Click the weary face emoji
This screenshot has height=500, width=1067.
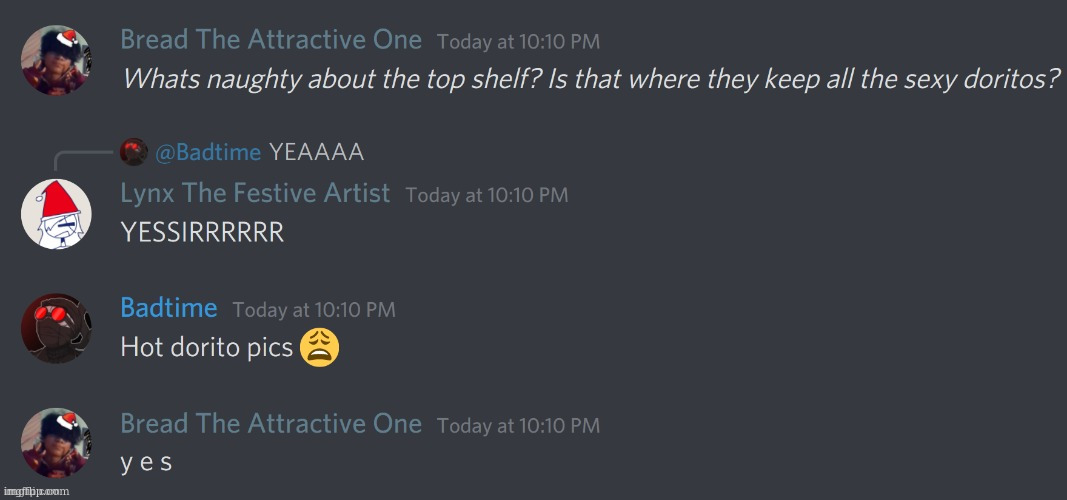pyautogui.click(x=319, y=347)
